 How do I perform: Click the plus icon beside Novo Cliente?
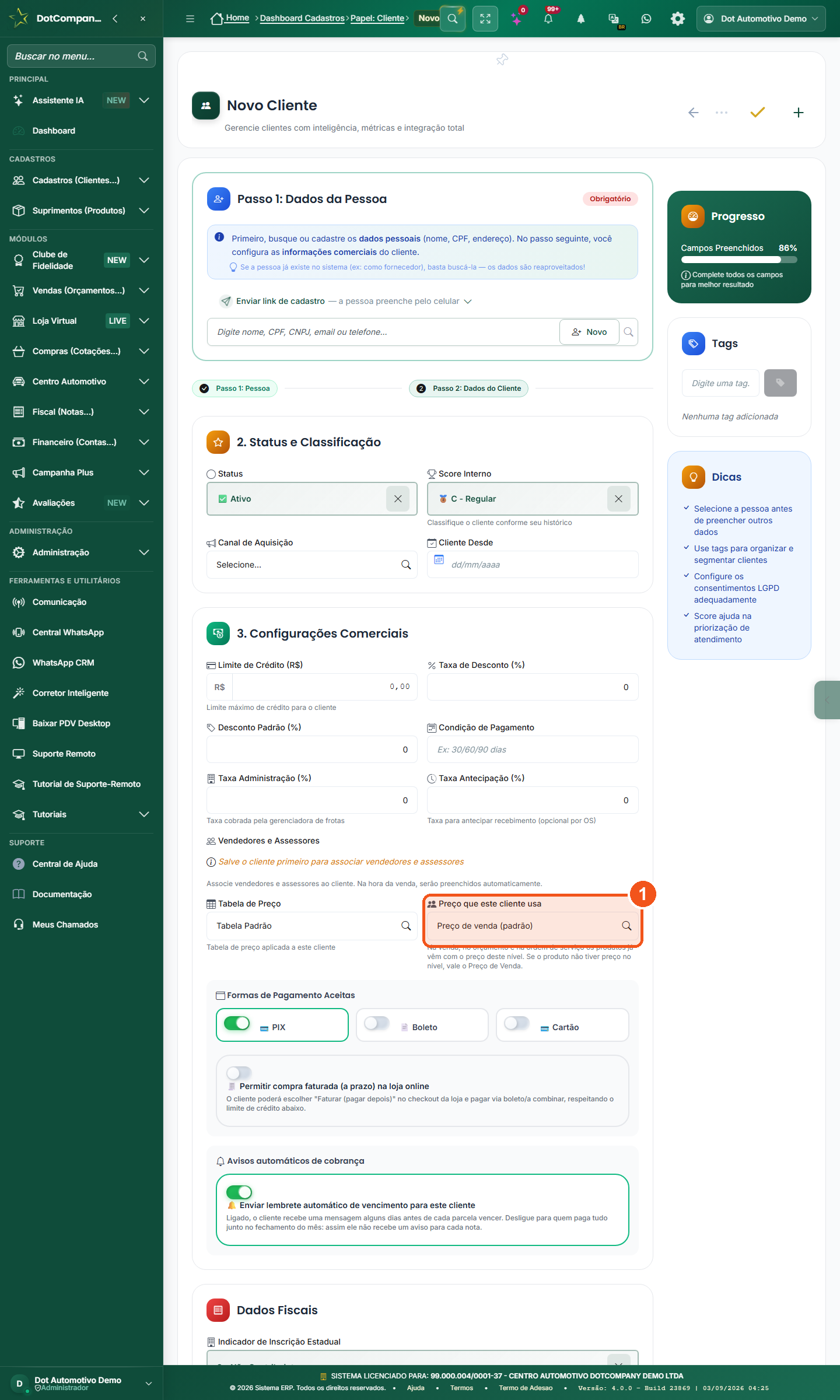[x=799, y=113]
